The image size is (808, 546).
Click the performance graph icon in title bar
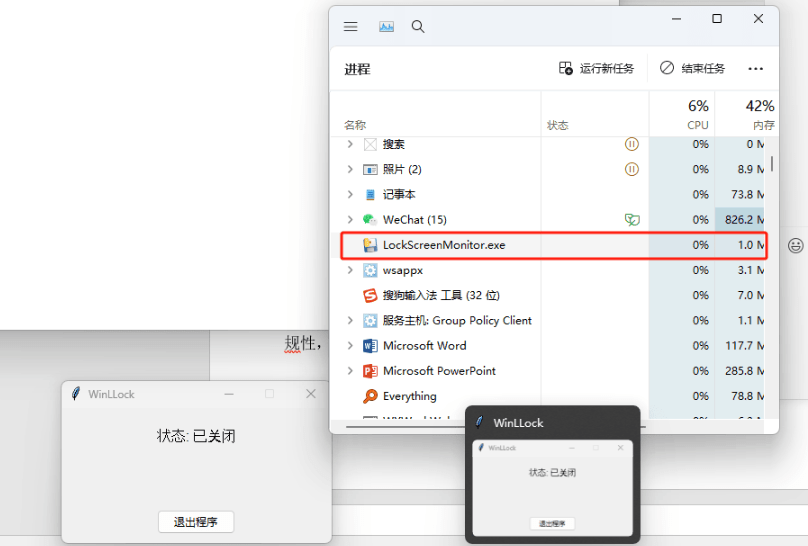pos(386,27)
